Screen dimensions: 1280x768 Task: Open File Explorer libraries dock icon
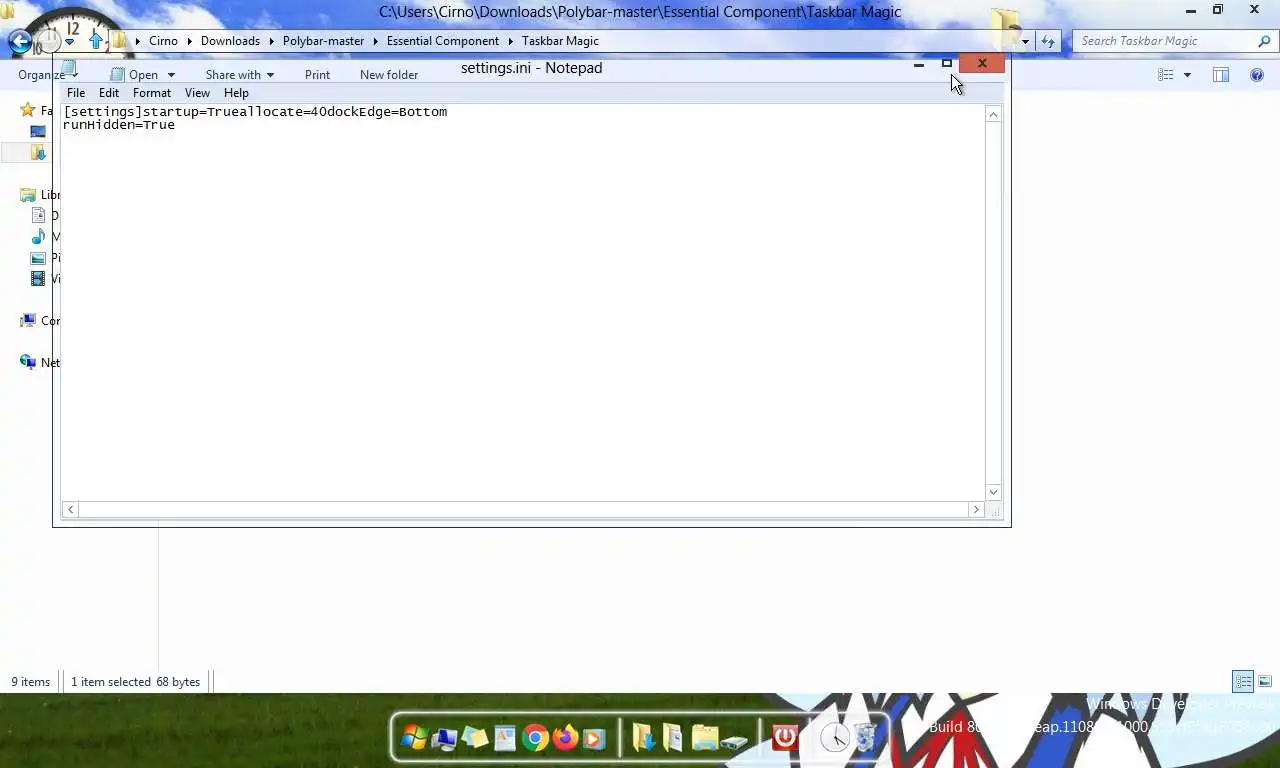[704, 738]
